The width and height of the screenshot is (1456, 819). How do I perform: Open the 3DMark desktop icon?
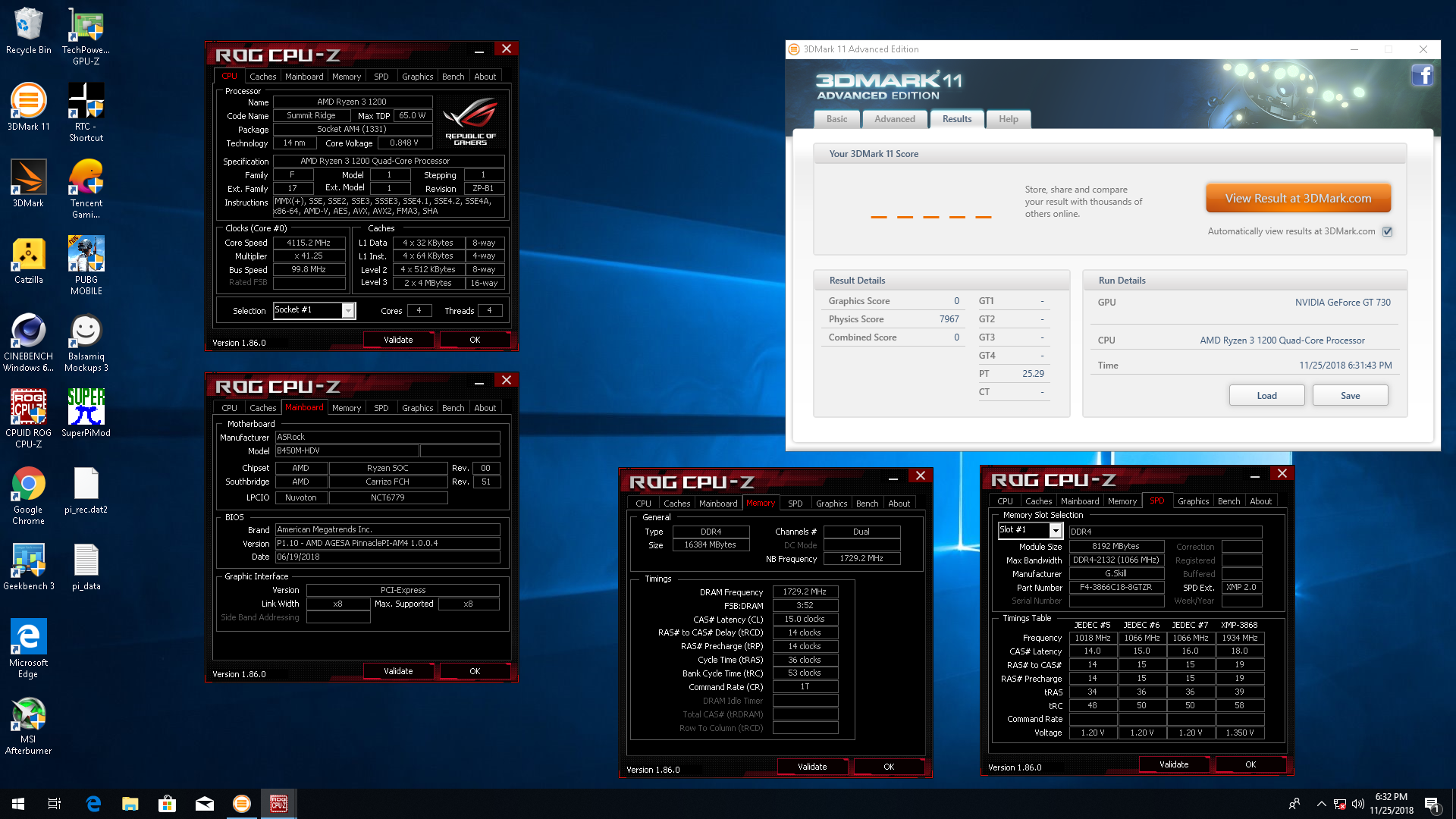(28, 184)
